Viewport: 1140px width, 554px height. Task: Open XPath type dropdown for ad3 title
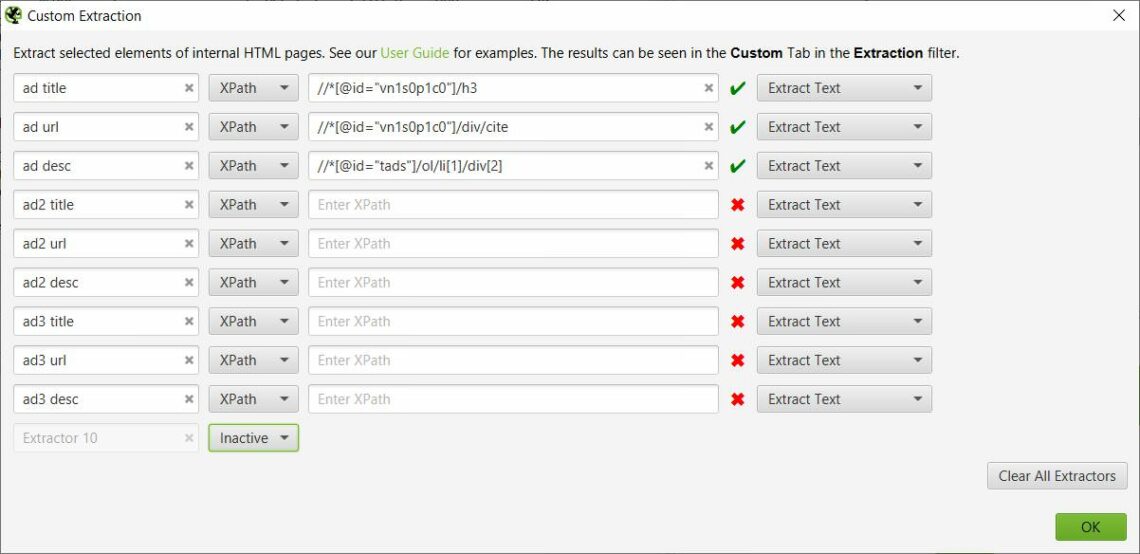tap(253, 321)
